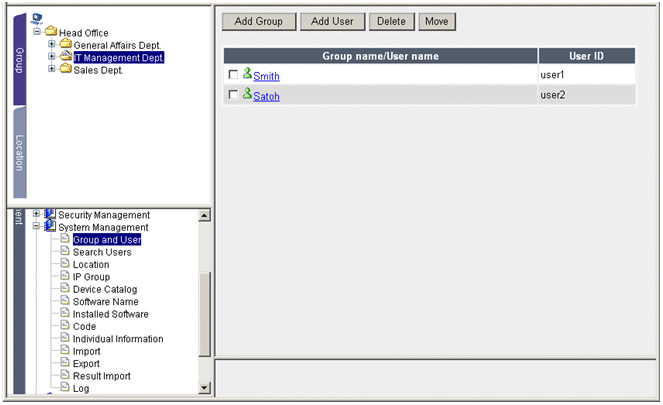Click the page icon beside Location menu item
The width and height of the screenshot is (663, 405).
click(x=65, y=263)
